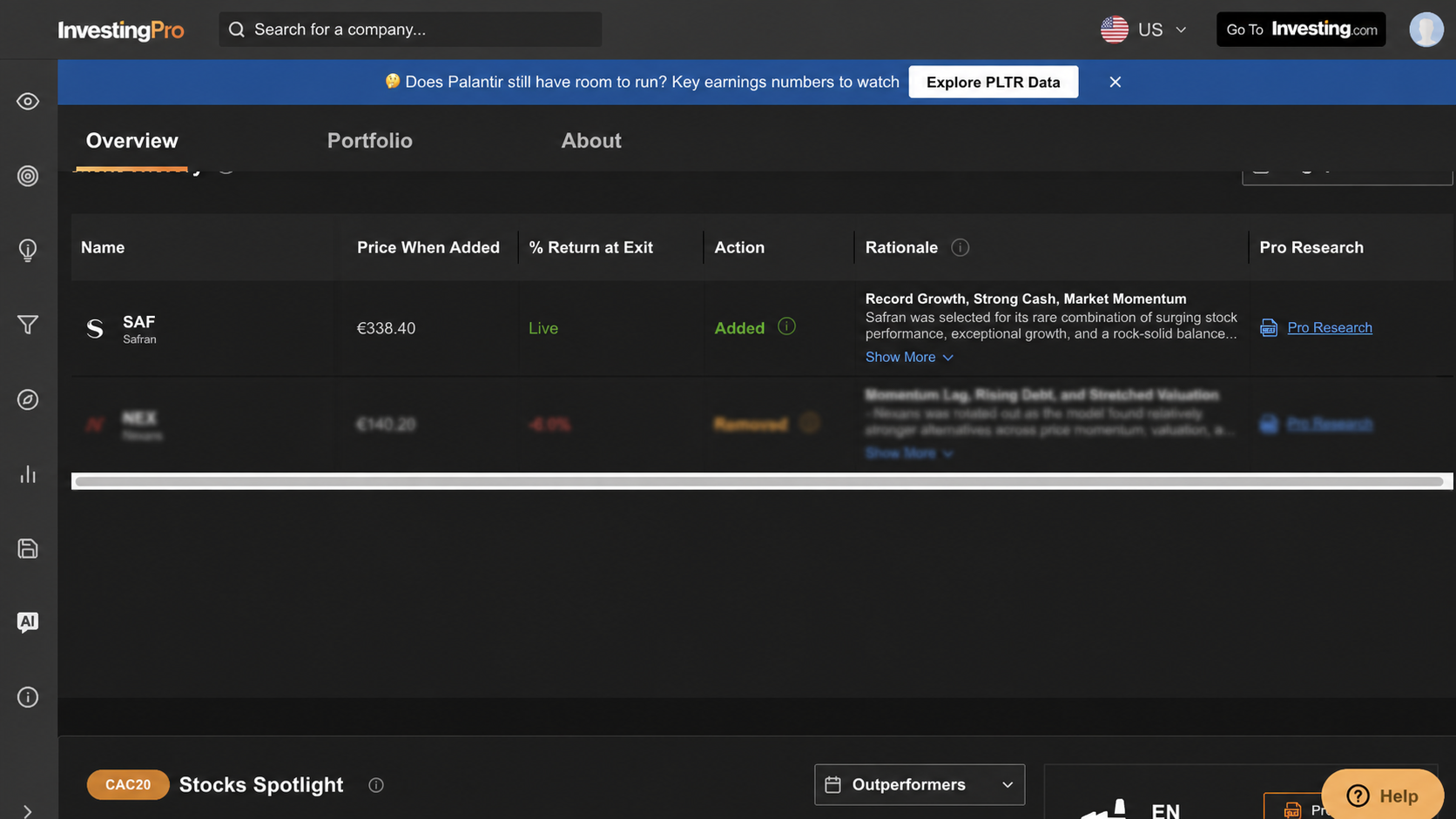The width and height of the screenshot is (1456, 819).
Task: Click the Rationale info icon
Action: coord(961,248)
